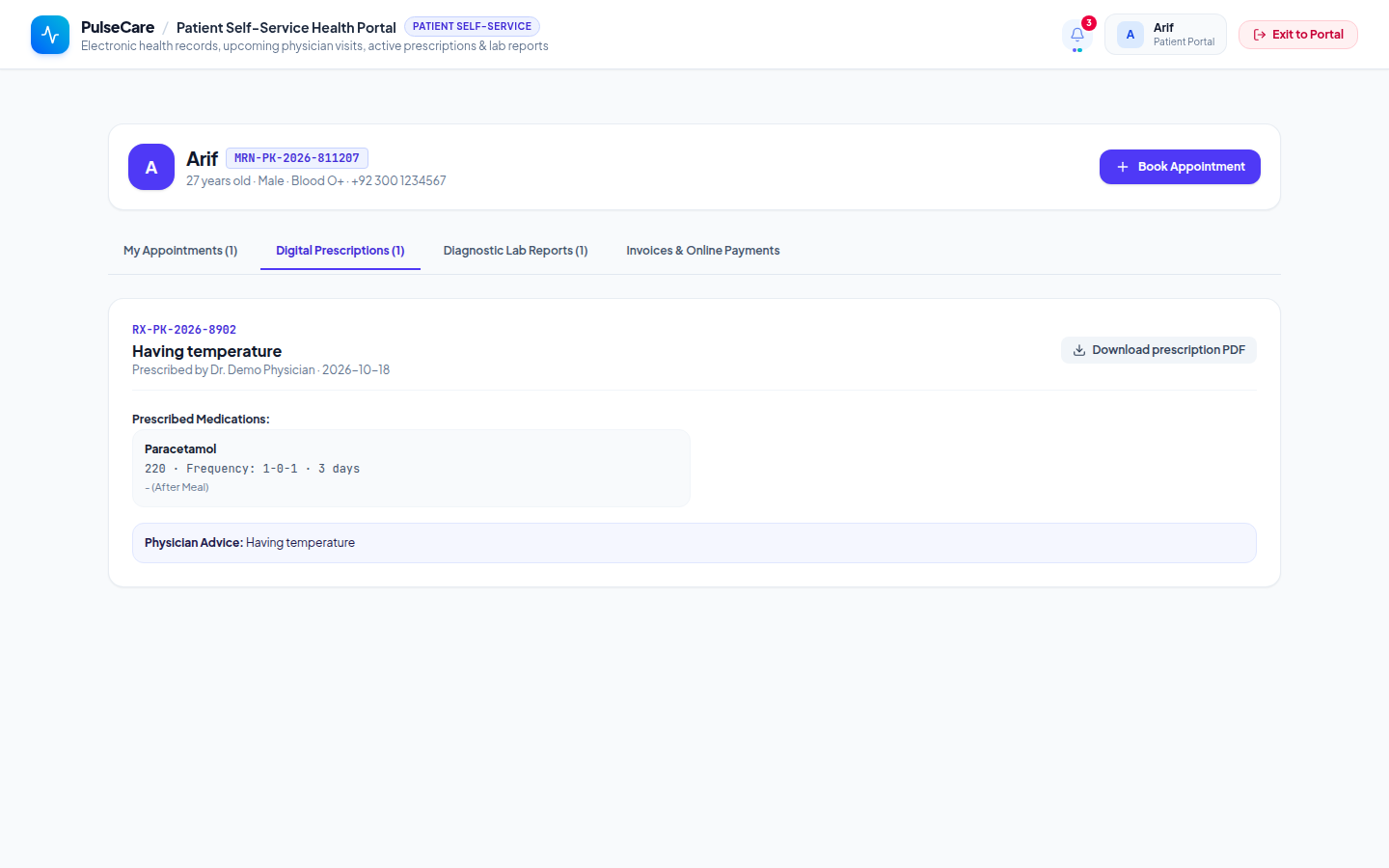Screen dimensions: 1389x868
Task: Click the Paracetamol medication name
Action: point(180,449)
